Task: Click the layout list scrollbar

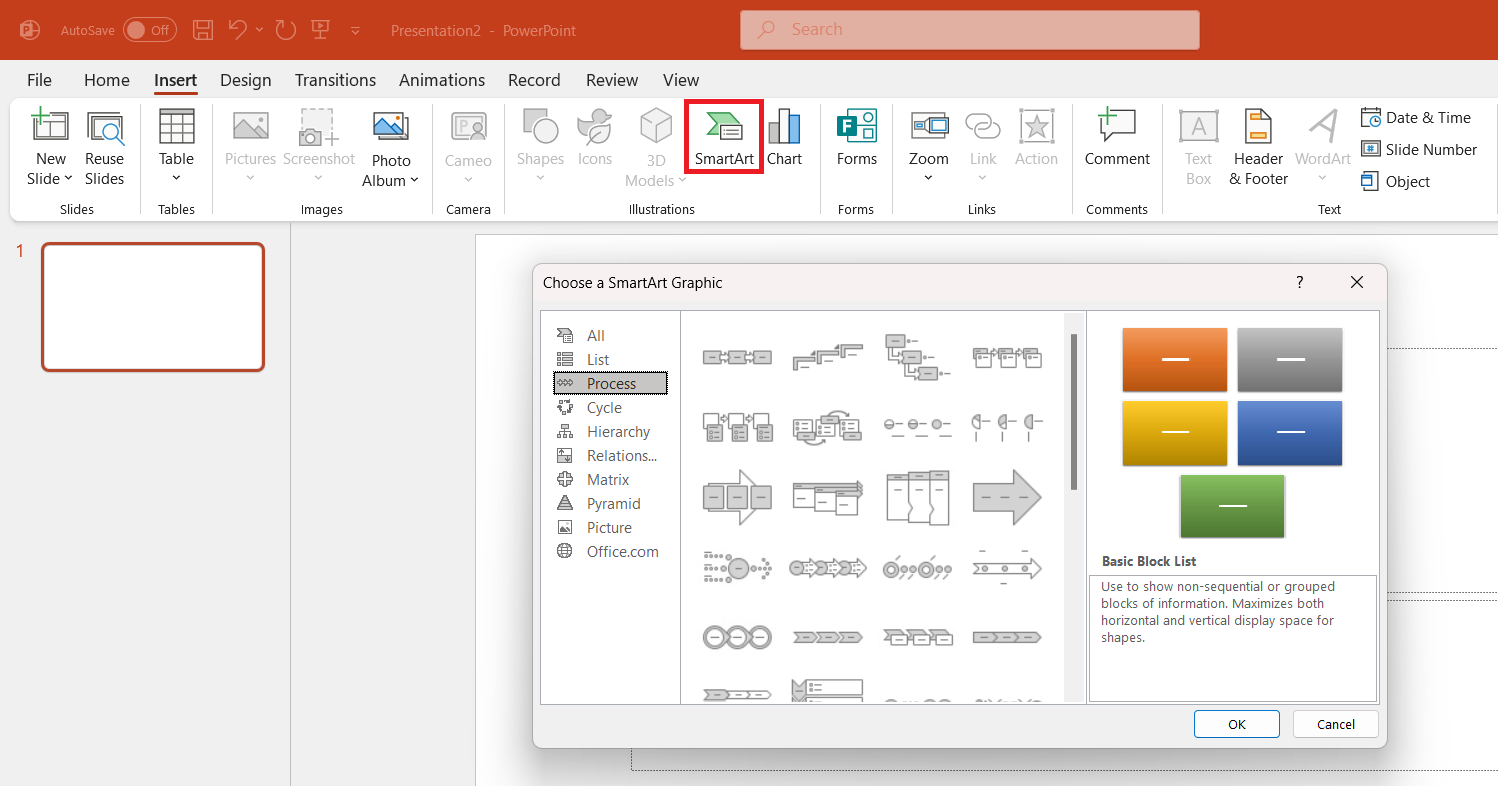Action: pyautogui.click(x=1074, y=412)
